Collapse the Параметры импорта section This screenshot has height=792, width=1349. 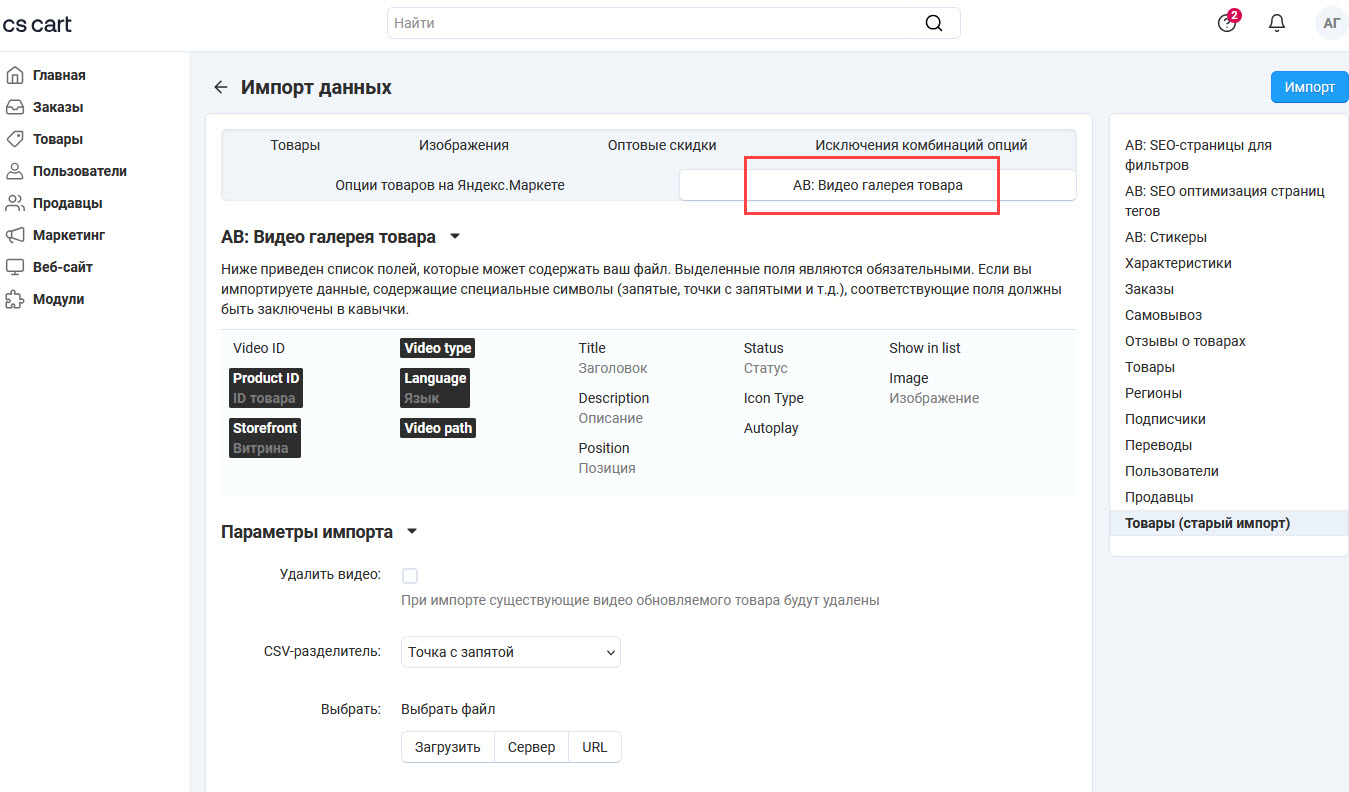(x=411, y=533)
